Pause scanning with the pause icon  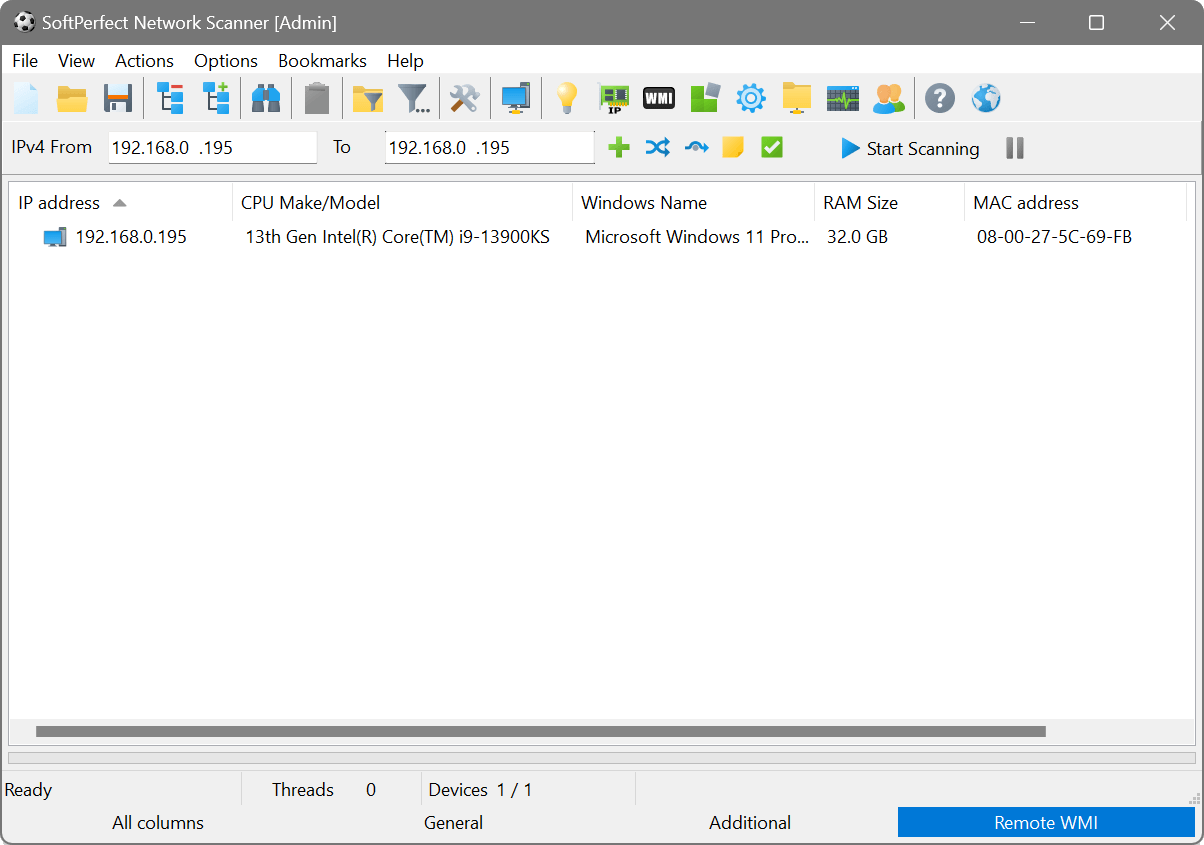(1015, 148)
